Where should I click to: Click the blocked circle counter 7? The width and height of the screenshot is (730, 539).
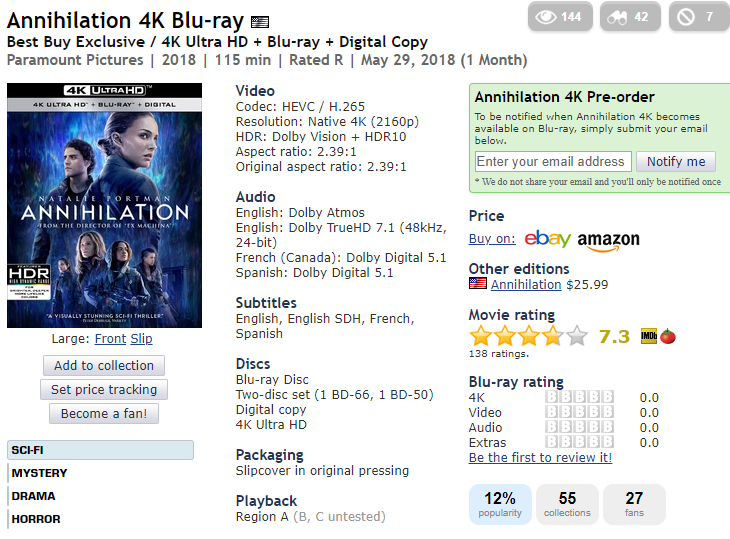698,16
